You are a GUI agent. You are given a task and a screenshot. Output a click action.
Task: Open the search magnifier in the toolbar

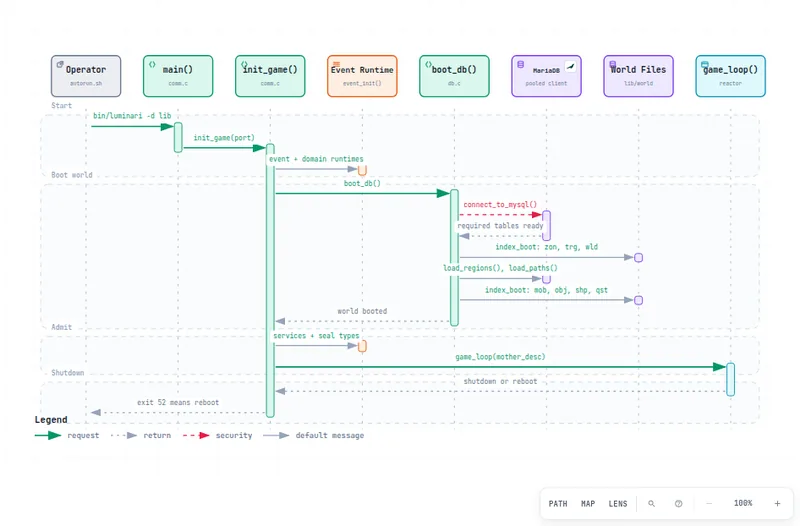pos(652,504)
